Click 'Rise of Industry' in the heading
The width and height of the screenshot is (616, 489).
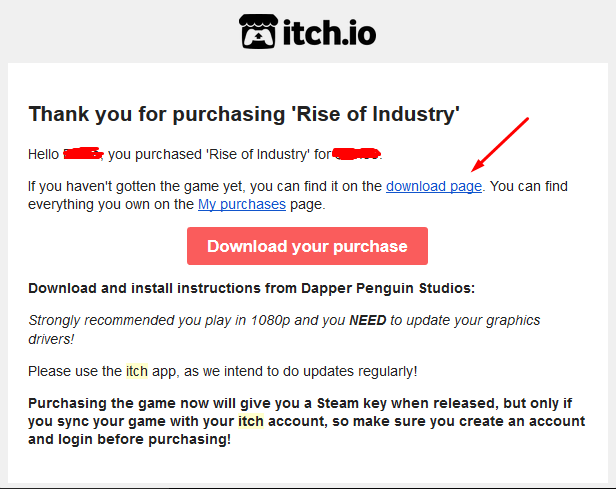pyautogui.click(x=375, y=114)
